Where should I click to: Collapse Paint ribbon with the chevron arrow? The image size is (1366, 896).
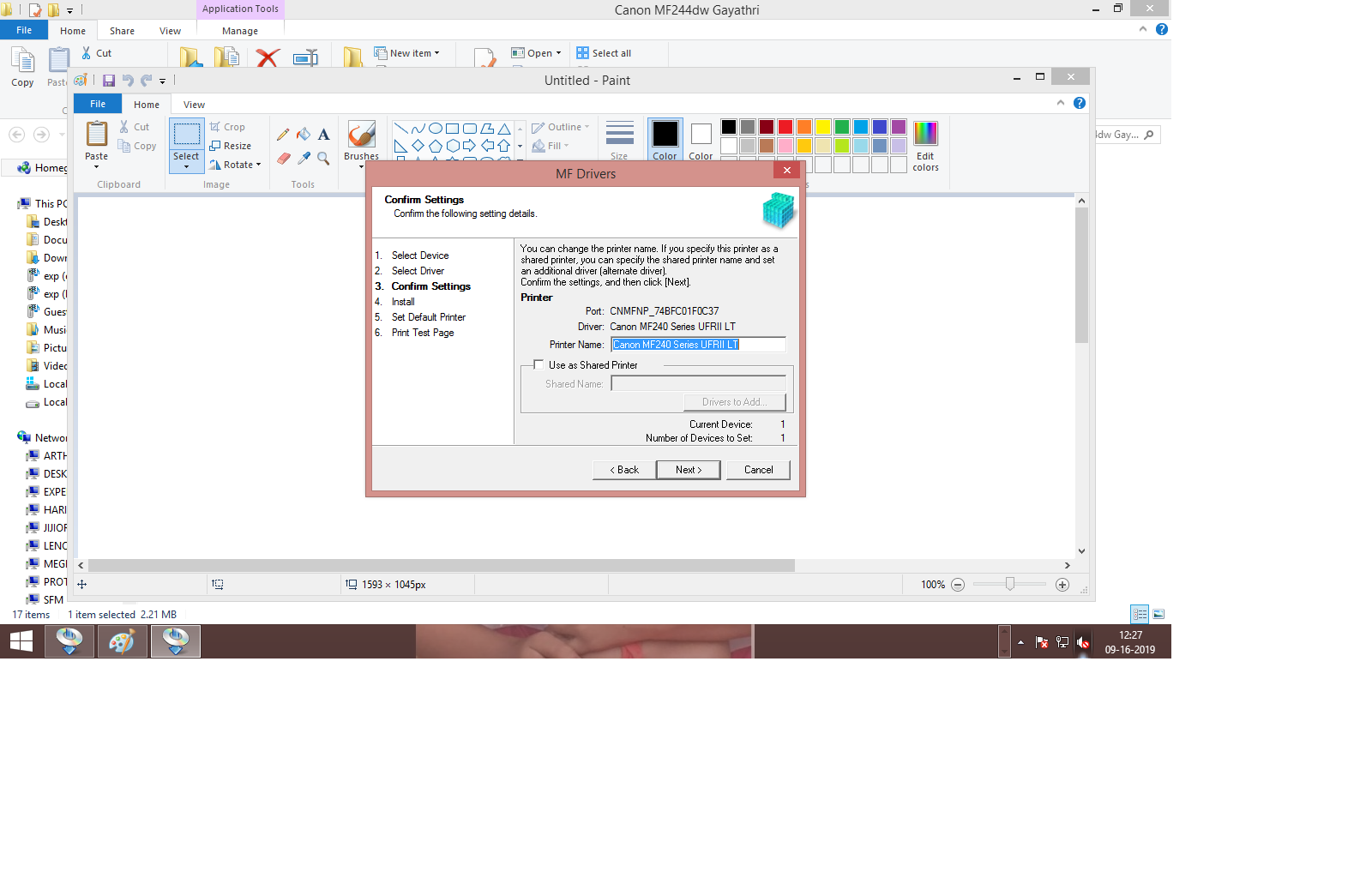click(x=1061, y=103)
